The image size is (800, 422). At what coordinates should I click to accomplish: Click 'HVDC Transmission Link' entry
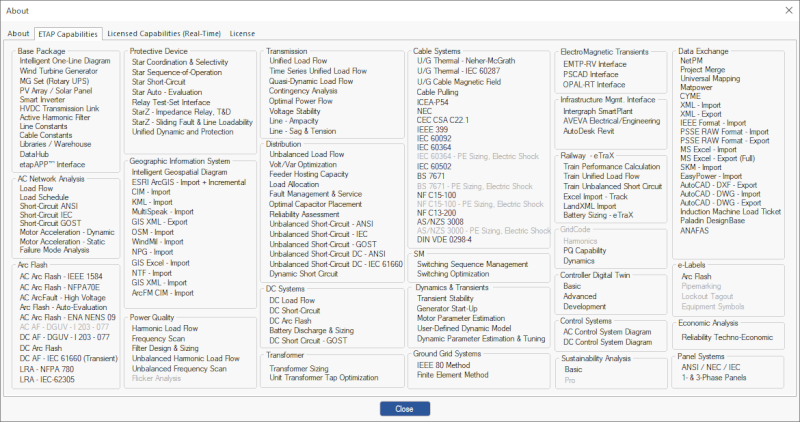tap(59, 109)
